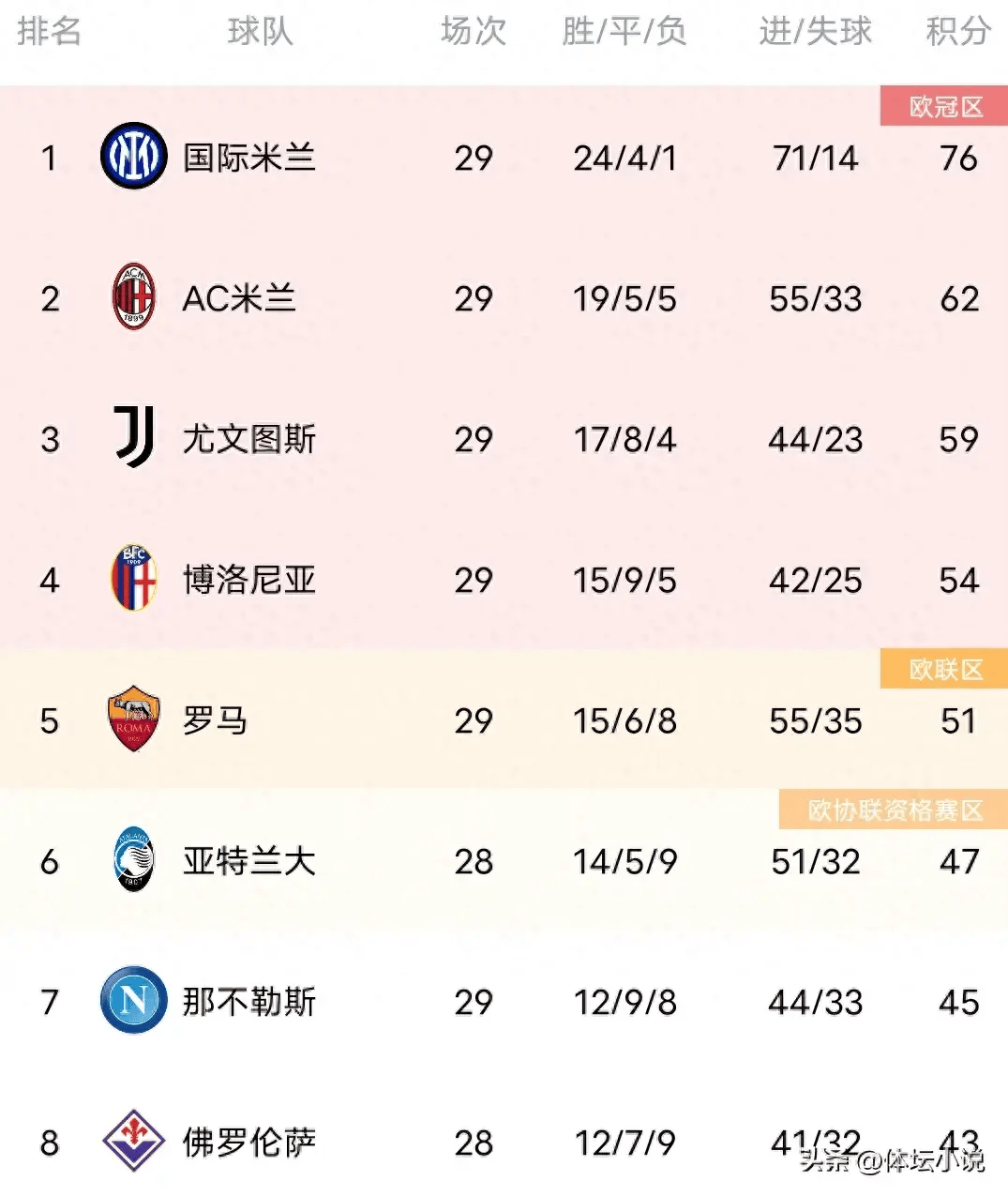This screenshot has width=1008, height=1196.
Task: Click 博洛尼亚 points value 54
Action: (x=959, y=580)
